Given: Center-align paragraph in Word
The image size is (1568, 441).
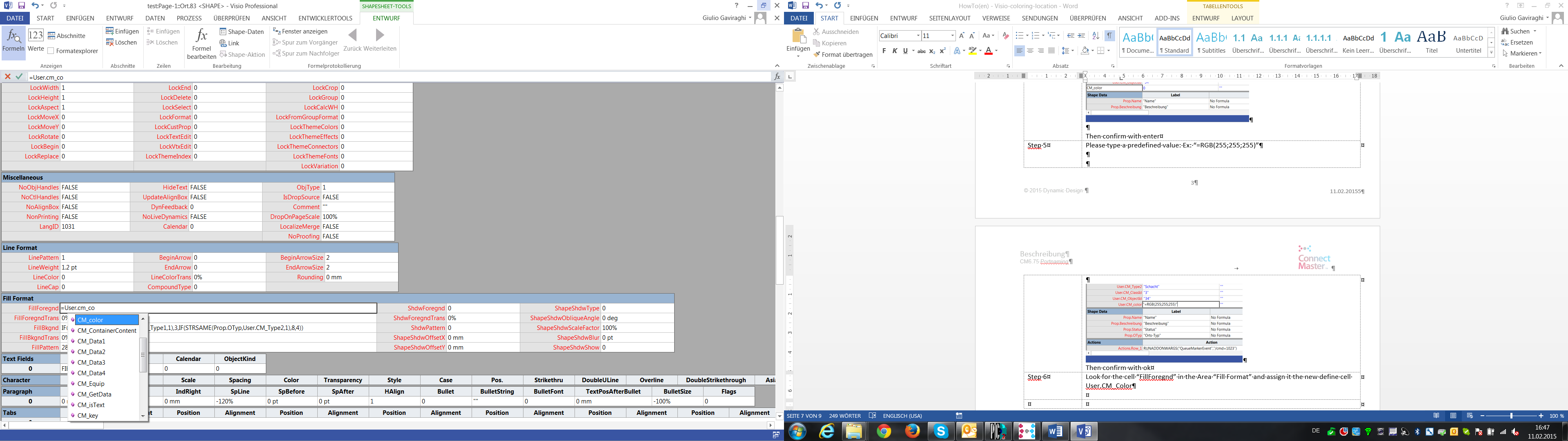Looking at the screenshot, I should (1030, 51).
